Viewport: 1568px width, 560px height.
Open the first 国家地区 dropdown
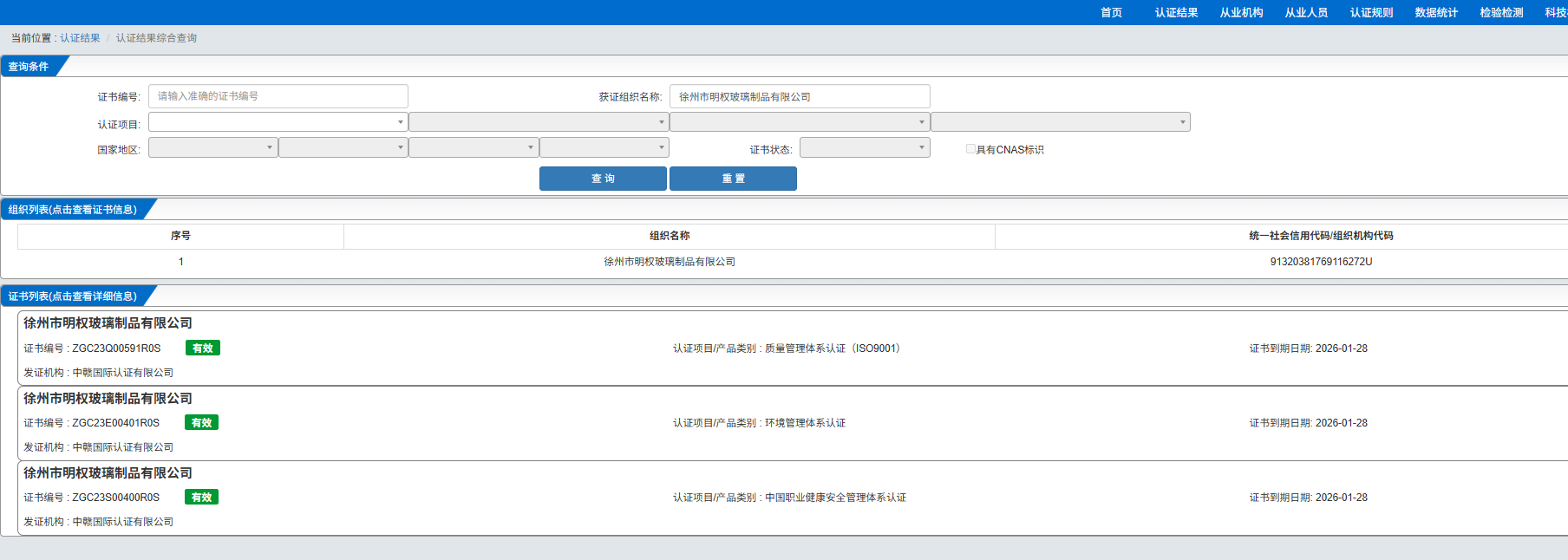pos(213,147)
